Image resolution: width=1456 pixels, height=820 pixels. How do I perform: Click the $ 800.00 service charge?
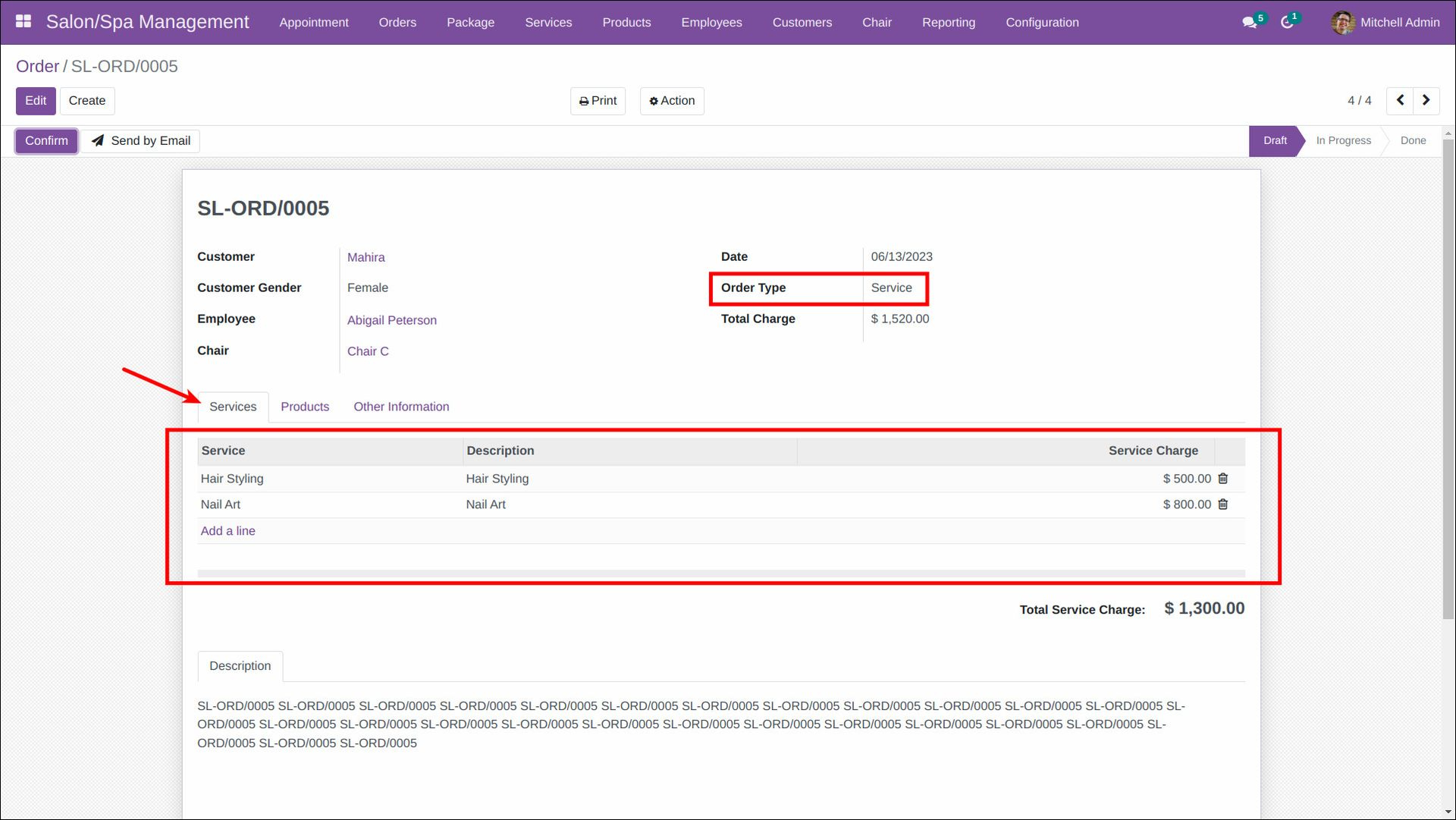click(x=1187, y=504)
